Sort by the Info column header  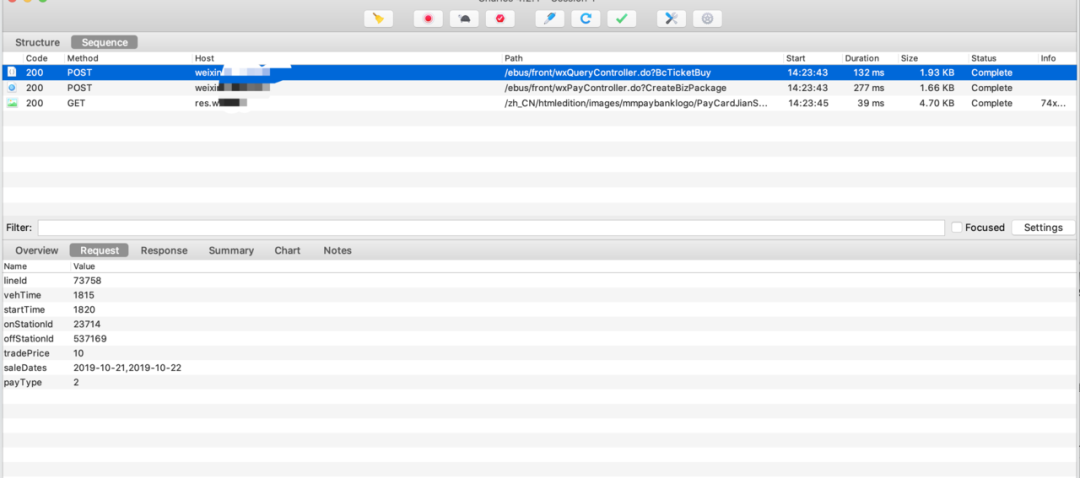tap(1048, 59)
